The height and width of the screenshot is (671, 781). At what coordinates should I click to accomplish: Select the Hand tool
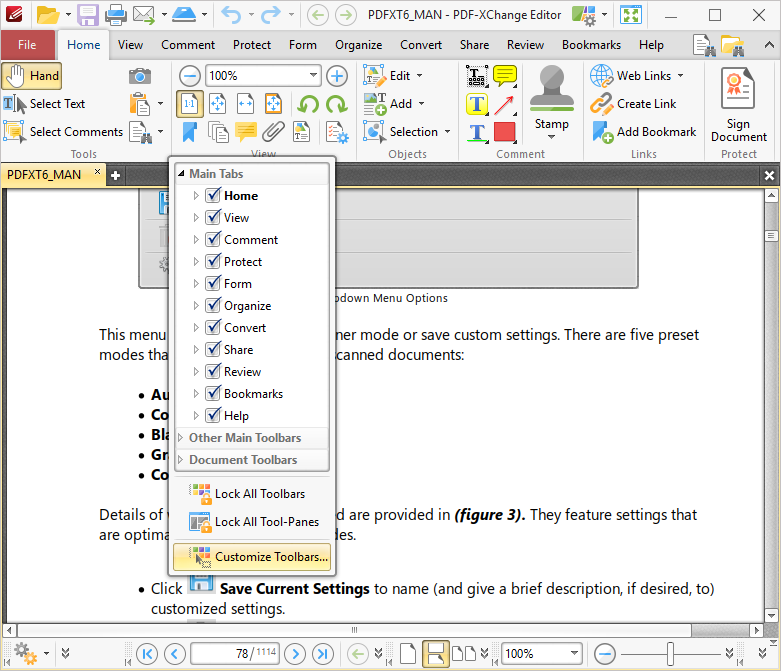click(x=32, y=76)
